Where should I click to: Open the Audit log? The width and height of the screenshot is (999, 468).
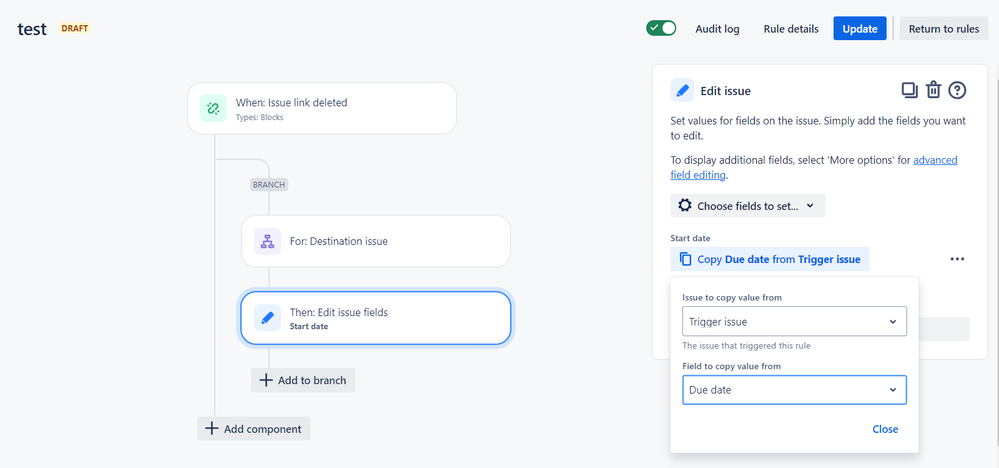point(717,29)
